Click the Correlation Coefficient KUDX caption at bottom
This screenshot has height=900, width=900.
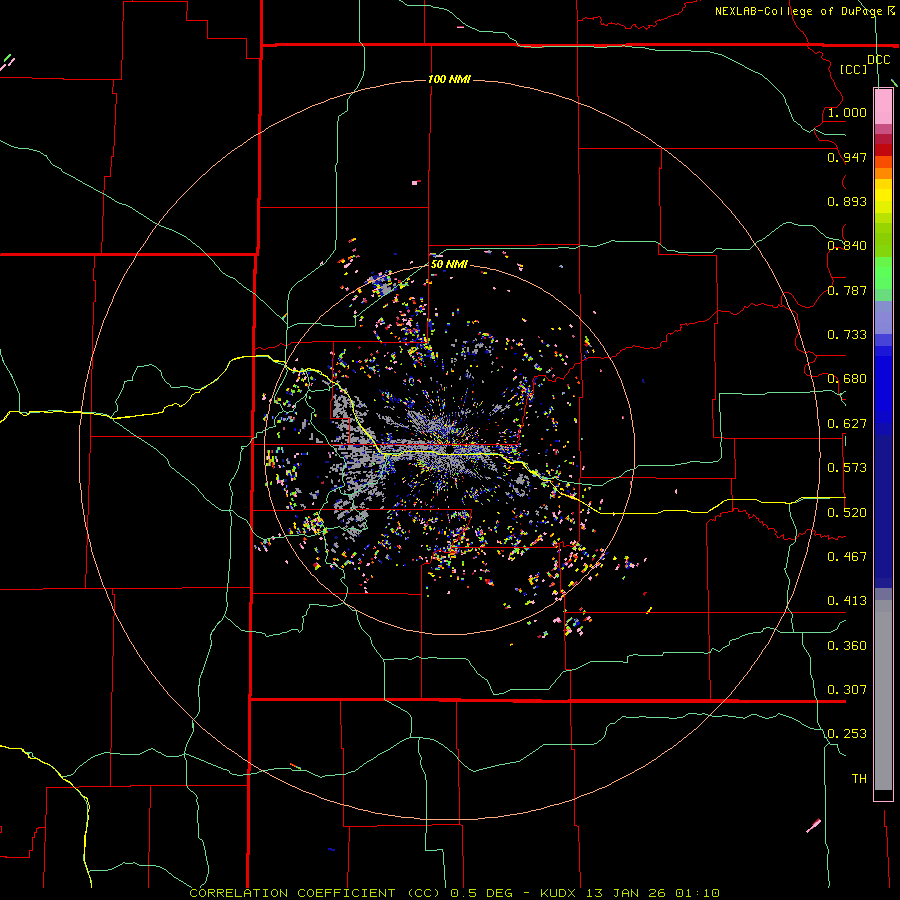point(454,893)
